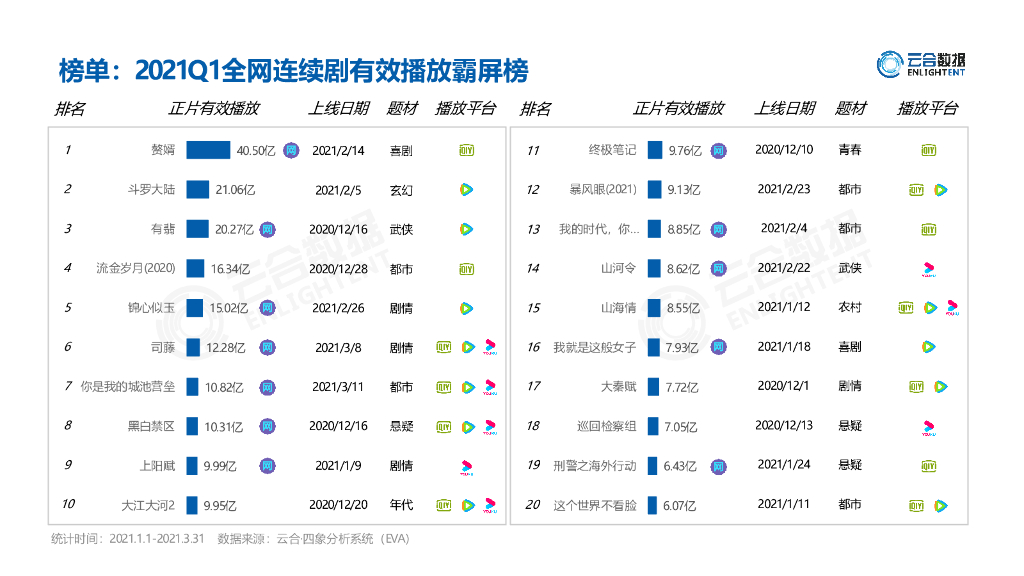
Task: Click the 云合数据 ENLIGHTENT logo
Action: 921,64
